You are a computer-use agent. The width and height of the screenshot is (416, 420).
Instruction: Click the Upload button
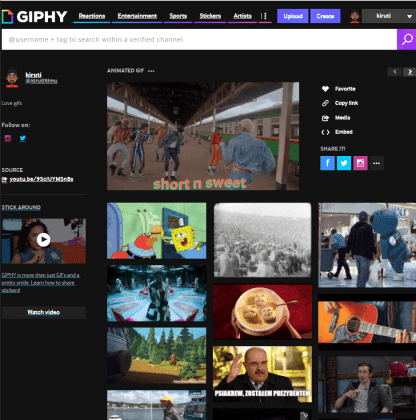293,16
